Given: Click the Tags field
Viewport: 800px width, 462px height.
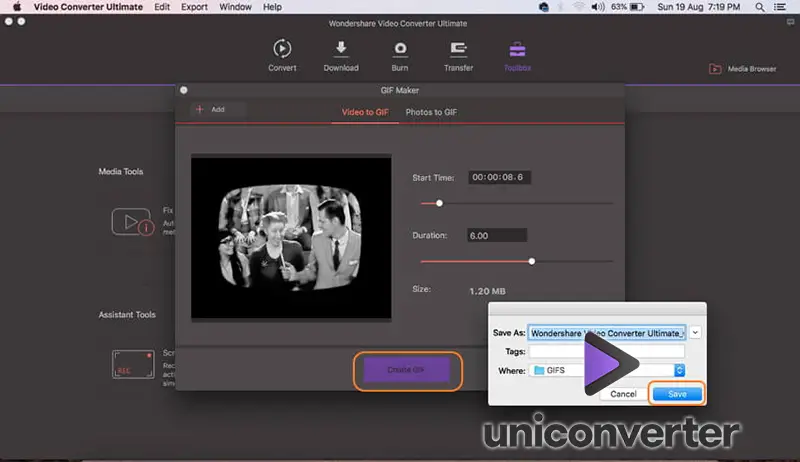Looking at the screenshot, I should pos(607,351).
